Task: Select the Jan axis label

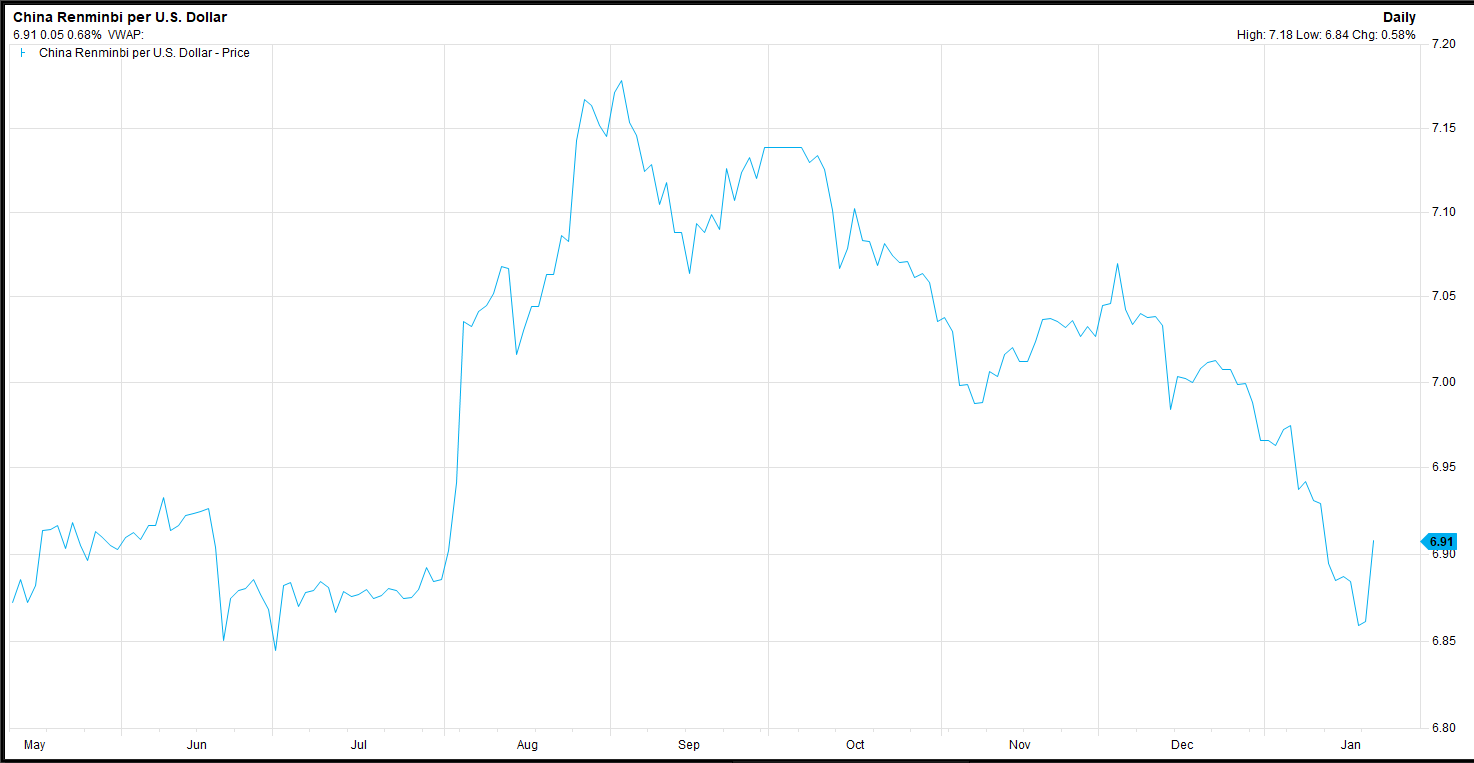Action: (x=1351, y=744)
